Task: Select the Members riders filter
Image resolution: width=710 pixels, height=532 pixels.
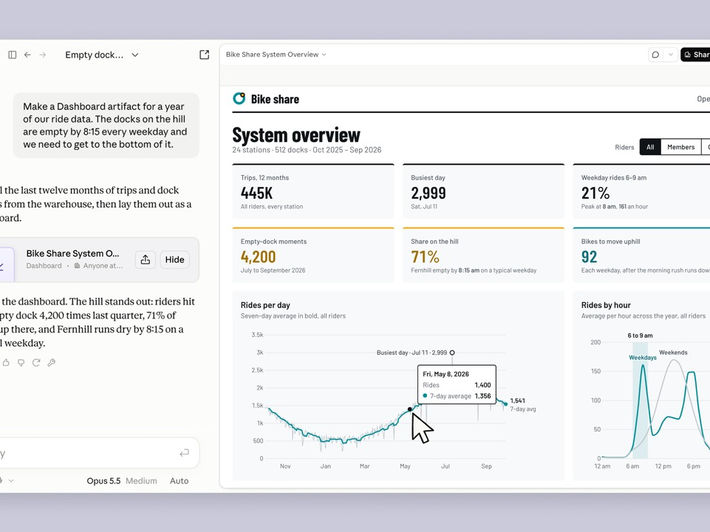Action: coord(681,147)
